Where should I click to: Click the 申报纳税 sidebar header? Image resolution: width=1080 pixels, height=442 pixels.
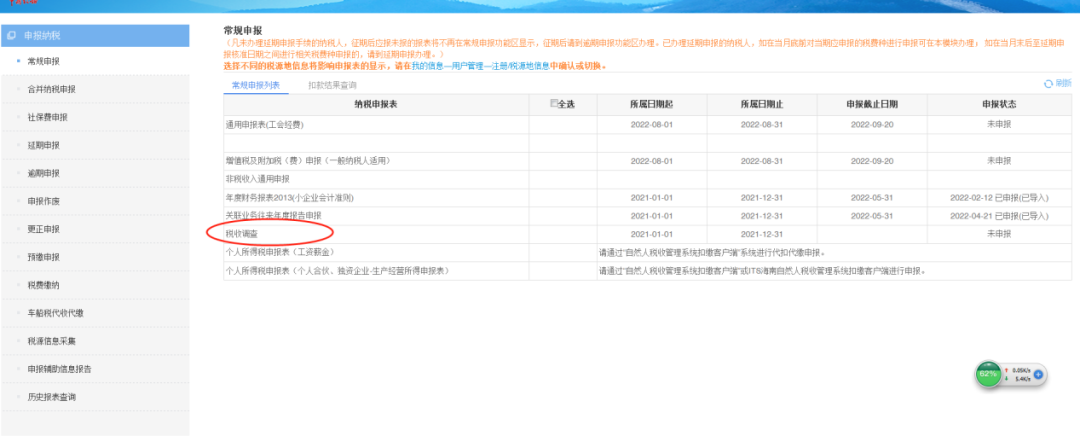click(94, 36)
